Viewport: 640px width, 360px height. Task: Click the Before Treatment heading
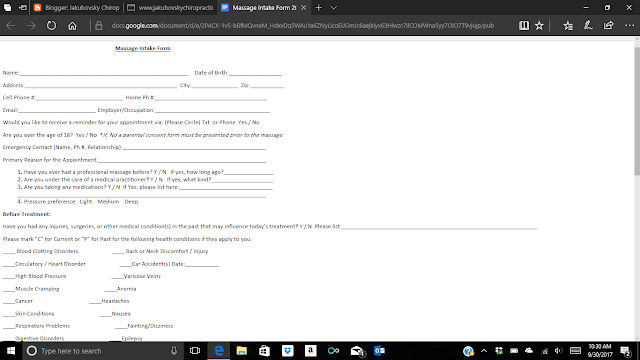[27, 214]
